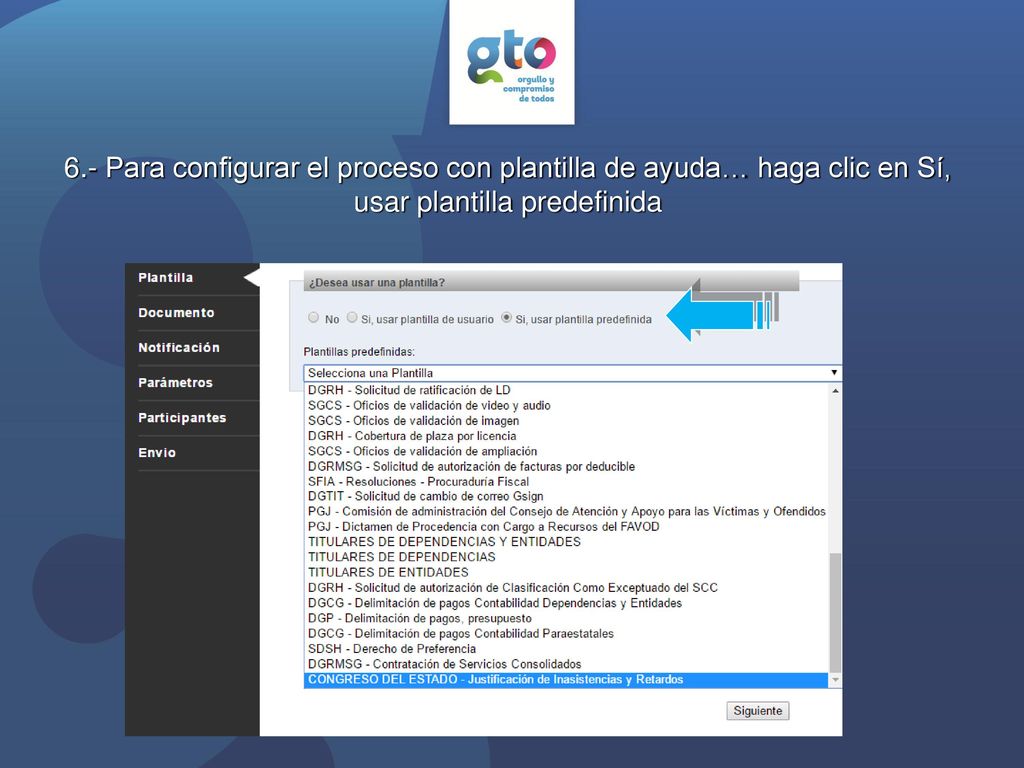Image resolution: width=1024 pixels, height=768 pixels.
Task: Select the 'TITULARES DE DEPENDENCIAS' option
Action: [x=566, y=557]
